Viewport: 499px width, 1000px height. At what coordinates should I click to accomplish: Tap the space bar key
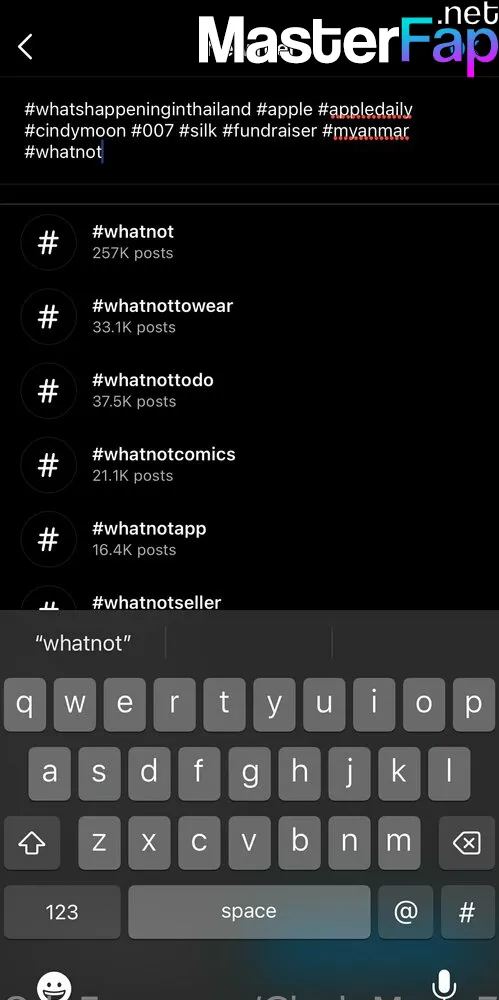tap(249, 912)
